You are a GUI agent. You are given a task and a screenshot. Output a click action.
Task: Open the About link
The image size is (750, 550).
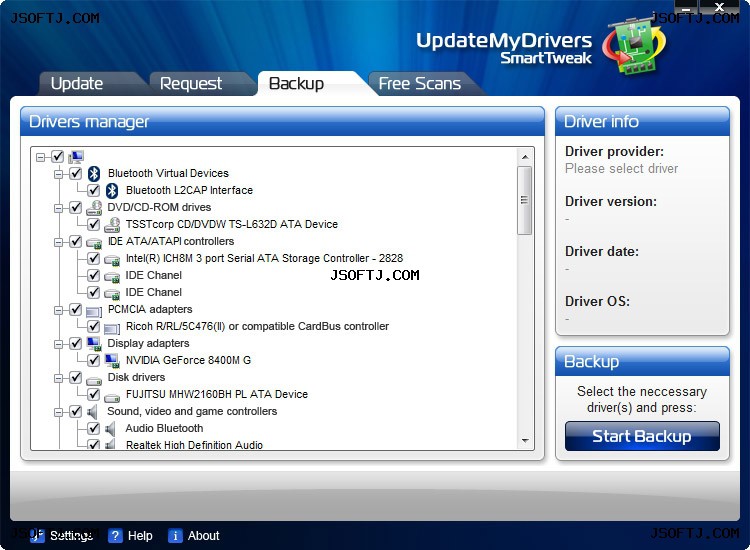coord(194,536)
